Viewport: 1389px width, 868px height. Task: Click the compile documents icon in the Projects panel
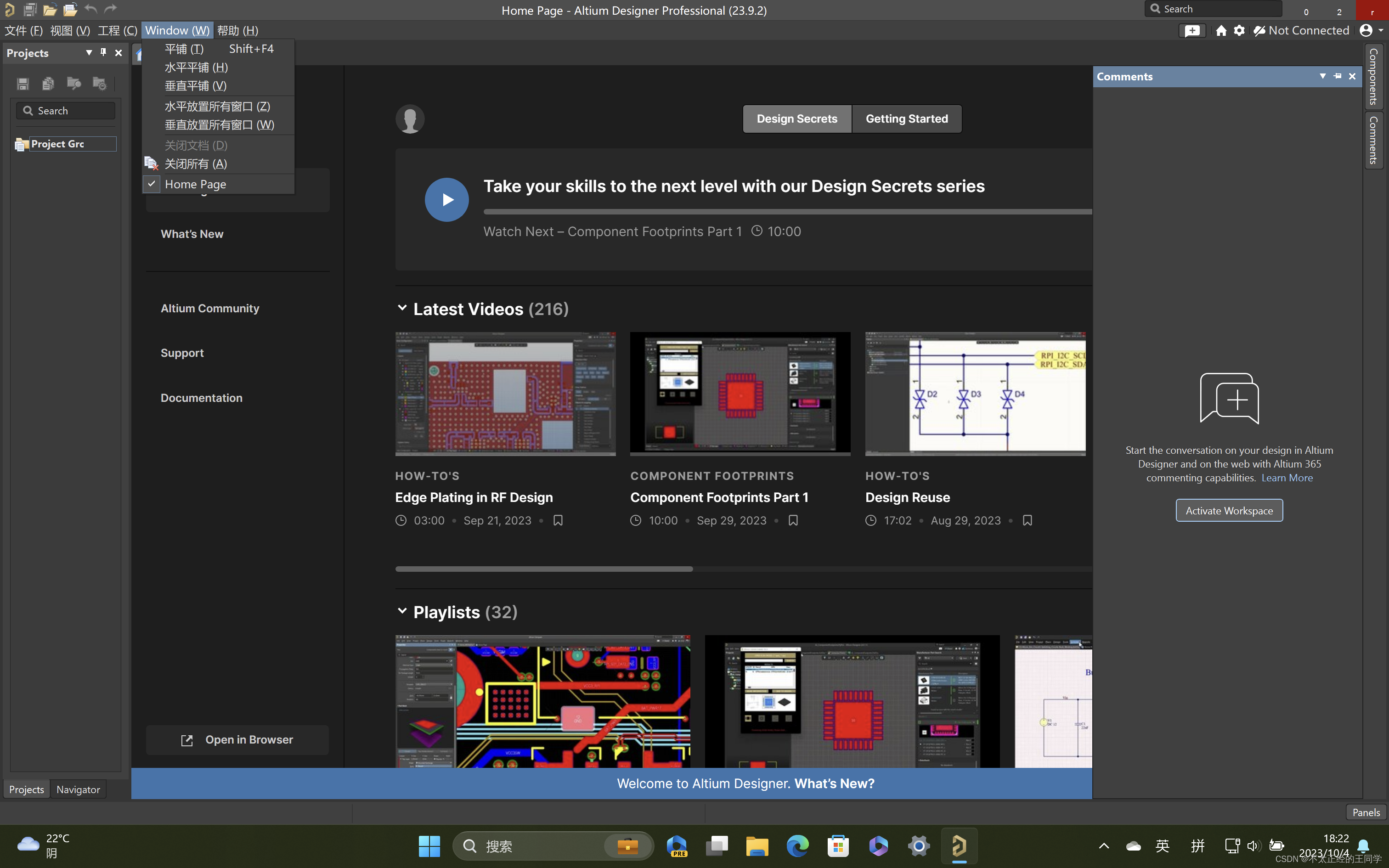pos(48,84)
